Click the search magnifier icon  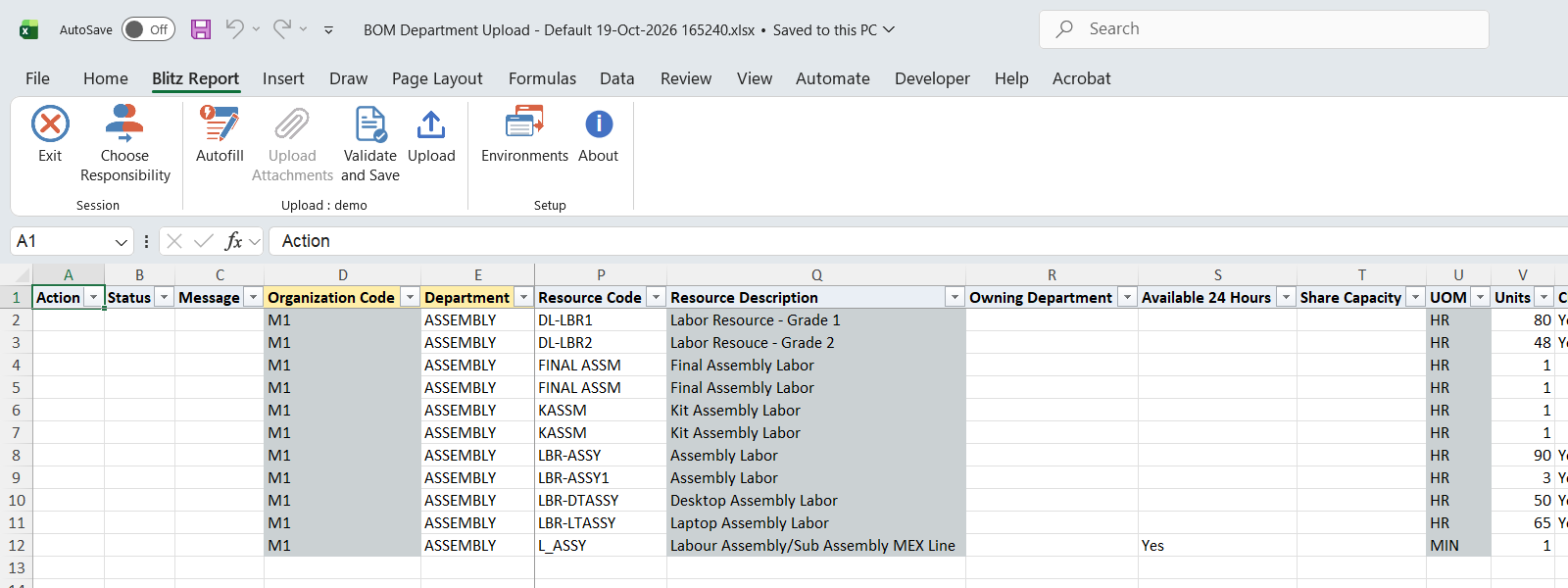[1064, 29]
